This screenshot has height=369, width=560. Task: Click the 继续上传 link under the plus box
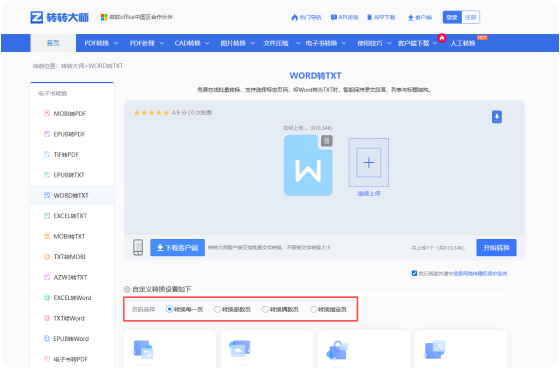(369, 193)
